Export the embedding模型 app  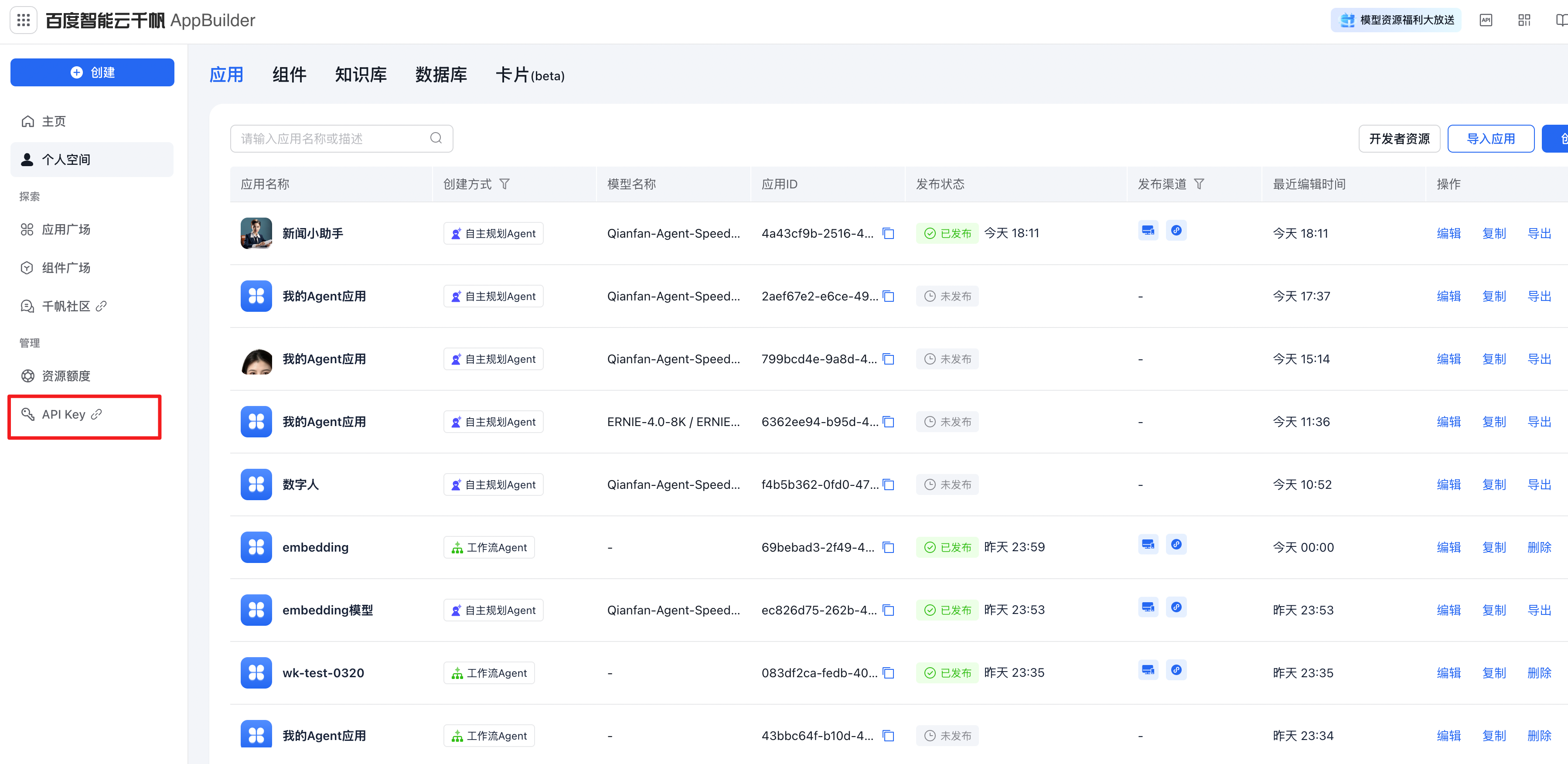[1539, 610]
